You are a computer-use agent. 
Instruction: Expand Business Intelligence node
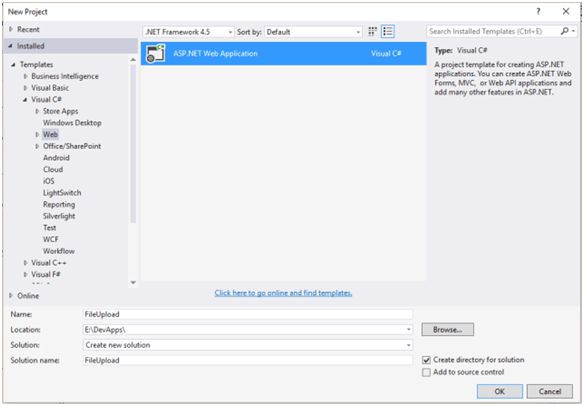25,76
